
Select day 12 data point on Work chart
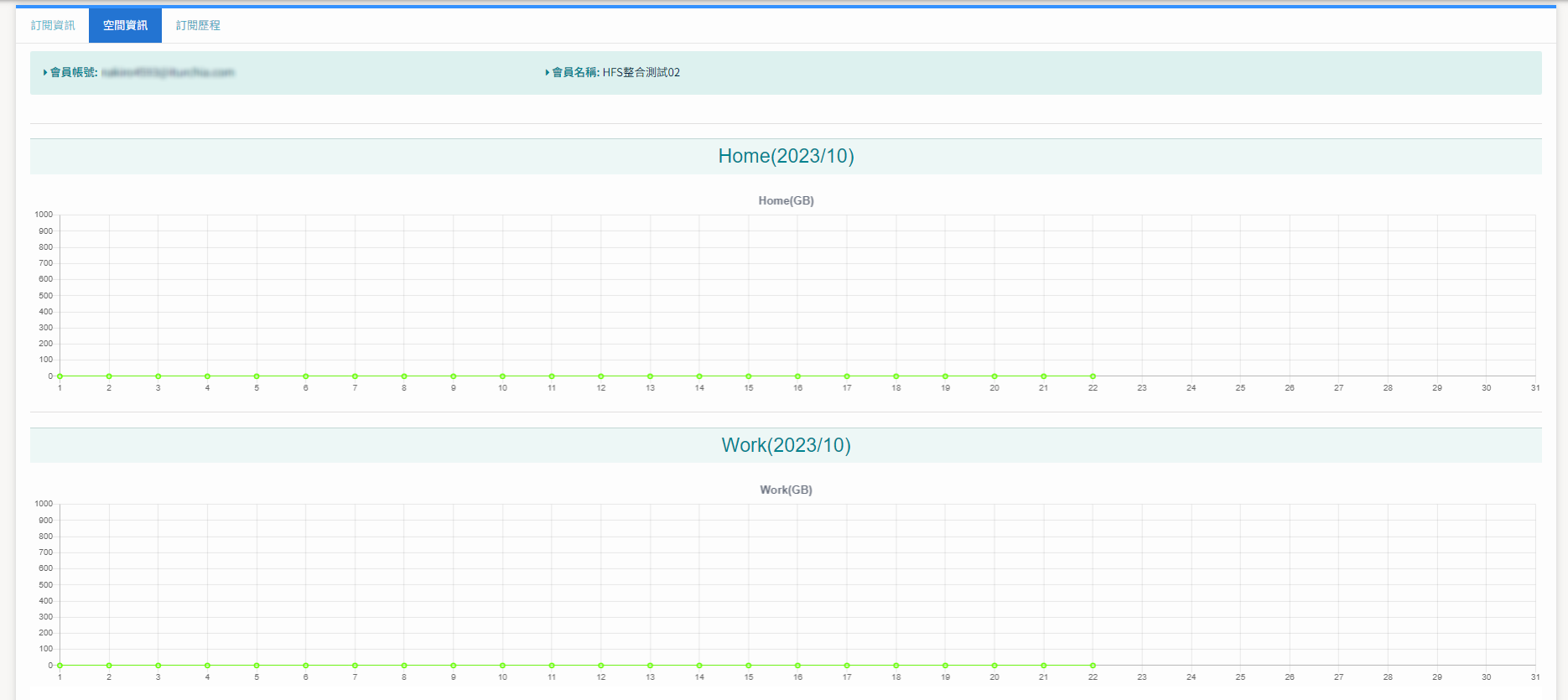[601, 666]
